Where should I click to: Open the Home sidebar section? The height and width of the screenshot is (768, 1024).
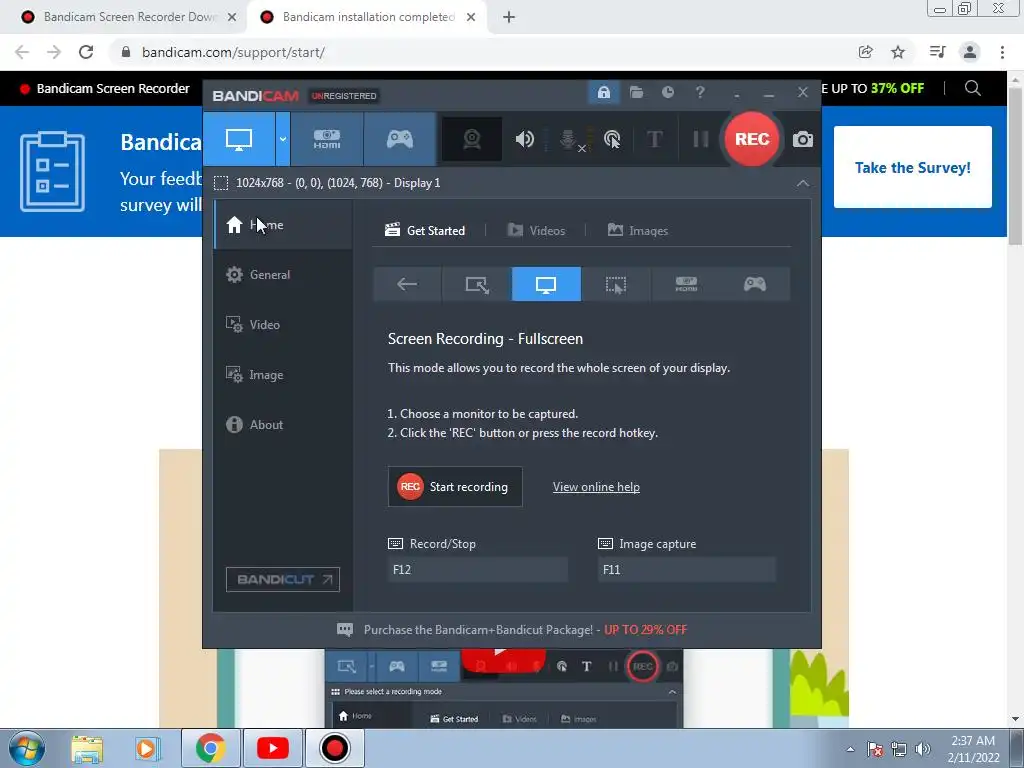tap(283, 225)
